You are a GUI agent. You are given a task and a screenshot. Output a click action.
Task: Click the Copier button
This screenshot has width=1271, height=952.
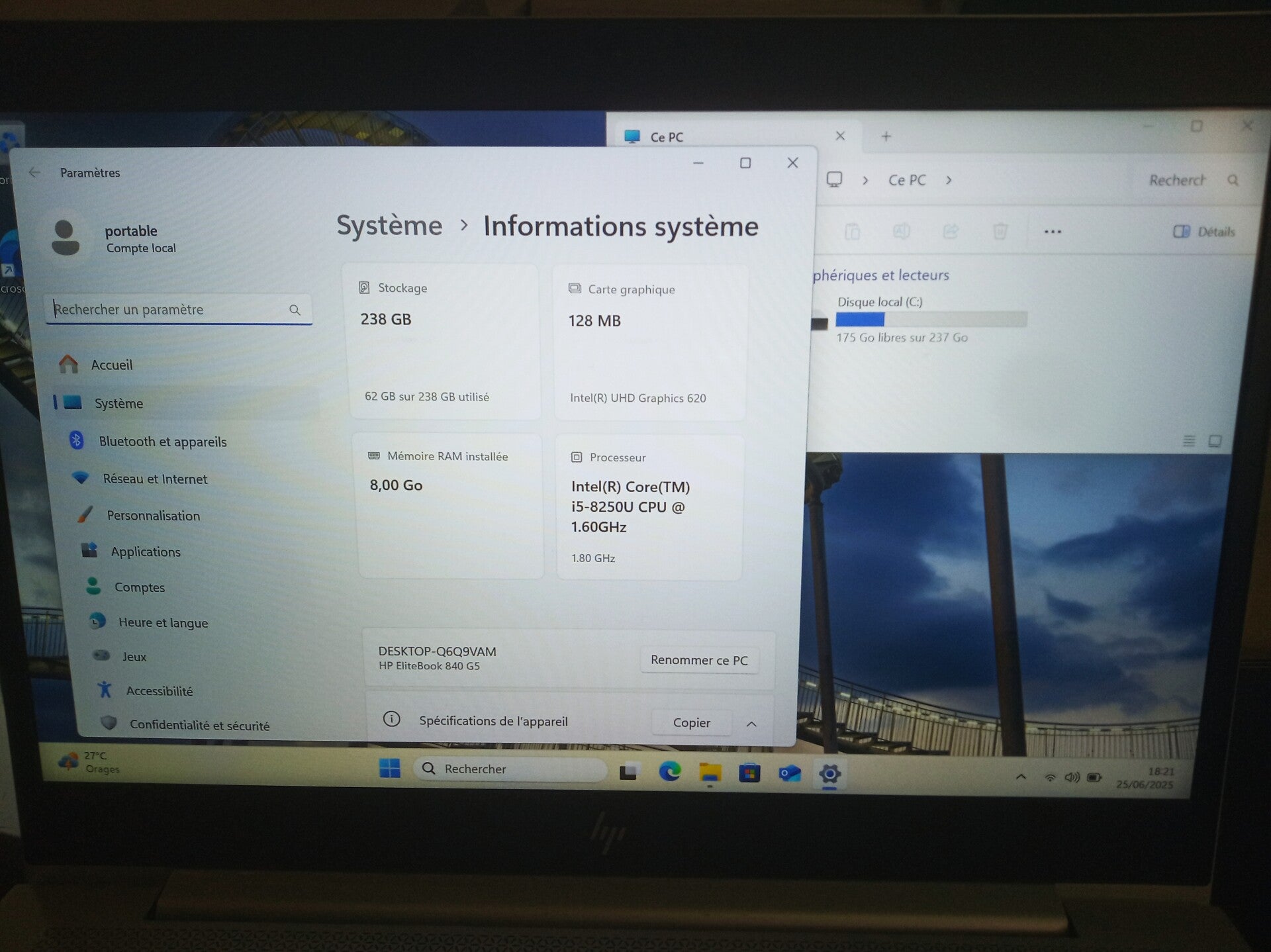pyautogui.click(x=691, y=722)
